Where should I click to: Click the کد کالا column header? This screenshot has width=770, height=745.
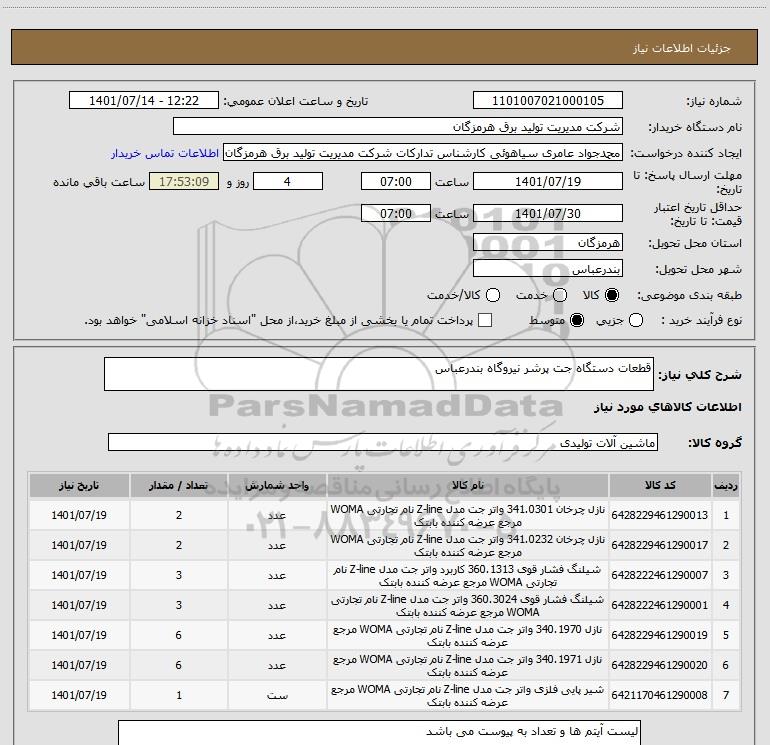(x=660, y=485)
